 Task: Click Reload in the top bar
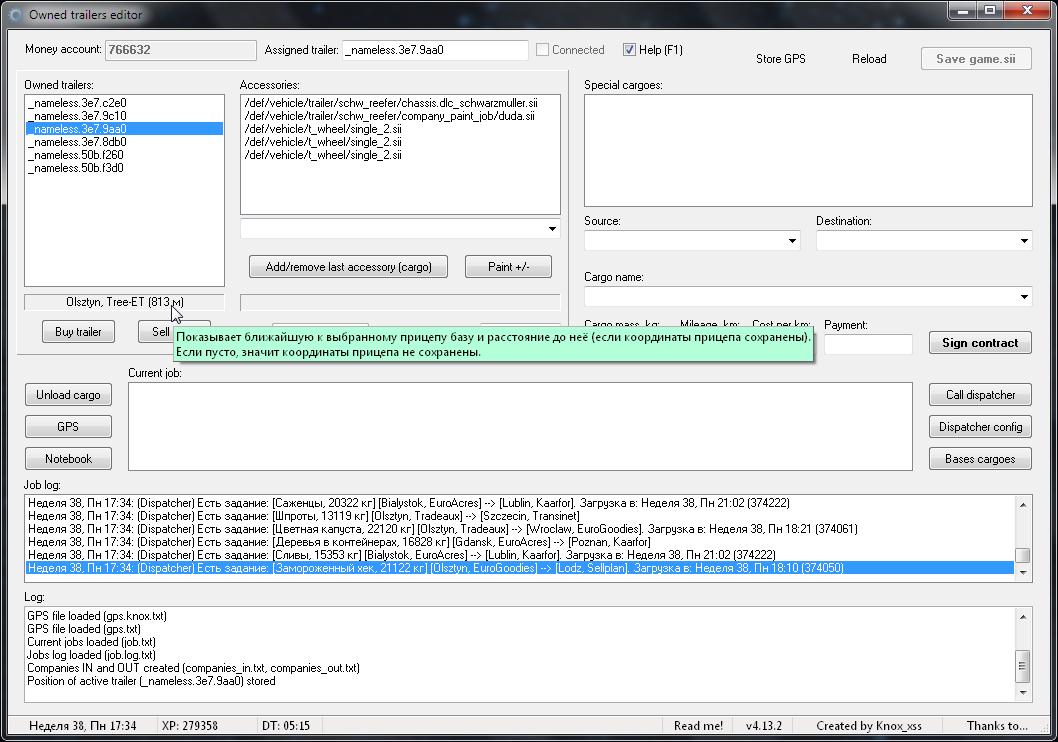pyautogui.click(x=868, y=59)
